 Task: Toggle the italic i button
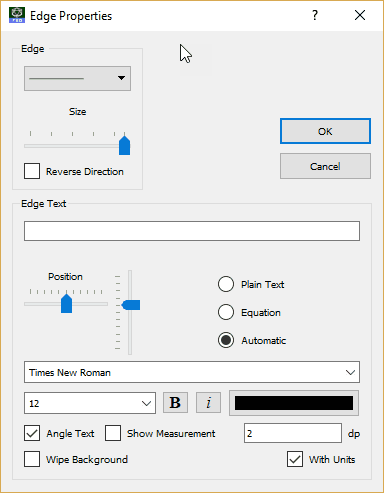208,403
